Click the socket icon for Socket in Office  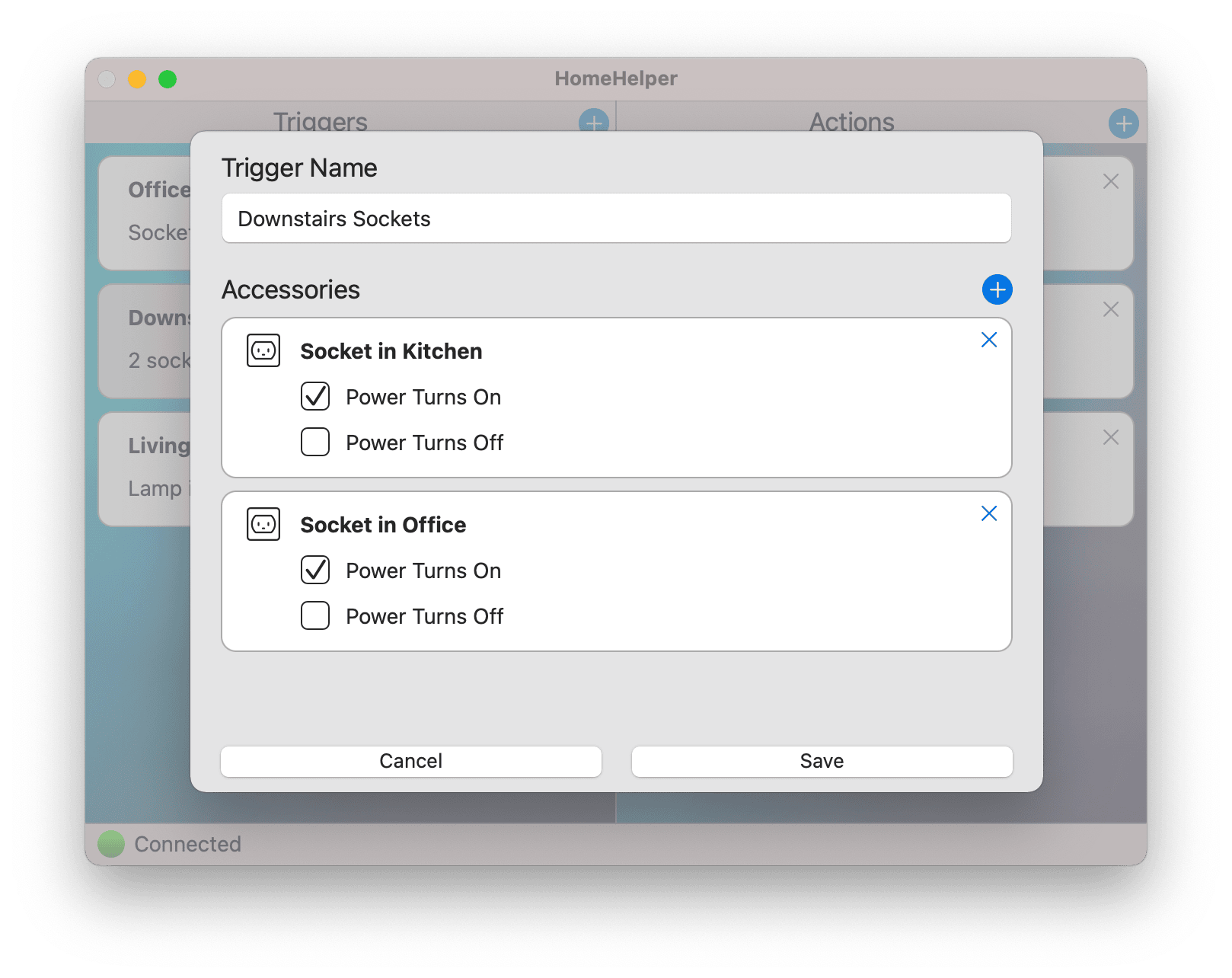(263, 525)
